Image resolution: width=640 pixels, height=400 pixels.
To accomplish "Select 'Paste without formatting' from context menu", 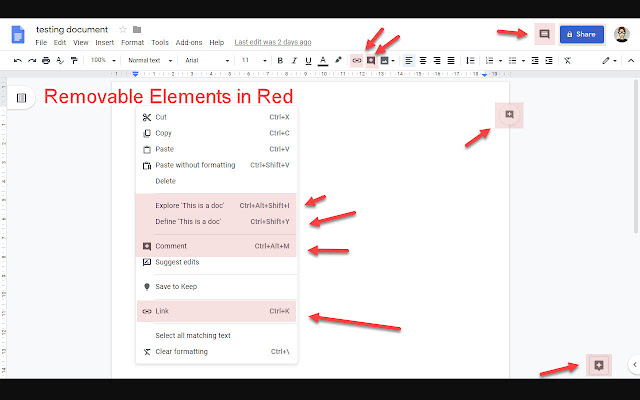I will (195, 165).
